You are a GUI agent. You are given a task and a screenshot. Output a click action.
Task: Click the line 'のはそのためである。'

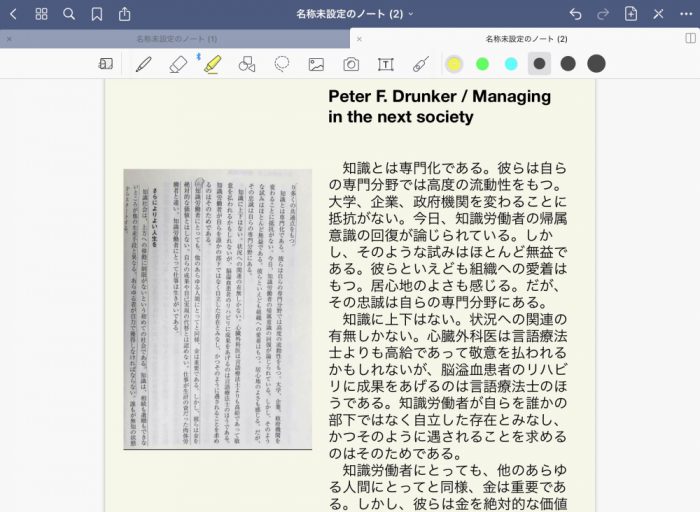coord(397,454)
